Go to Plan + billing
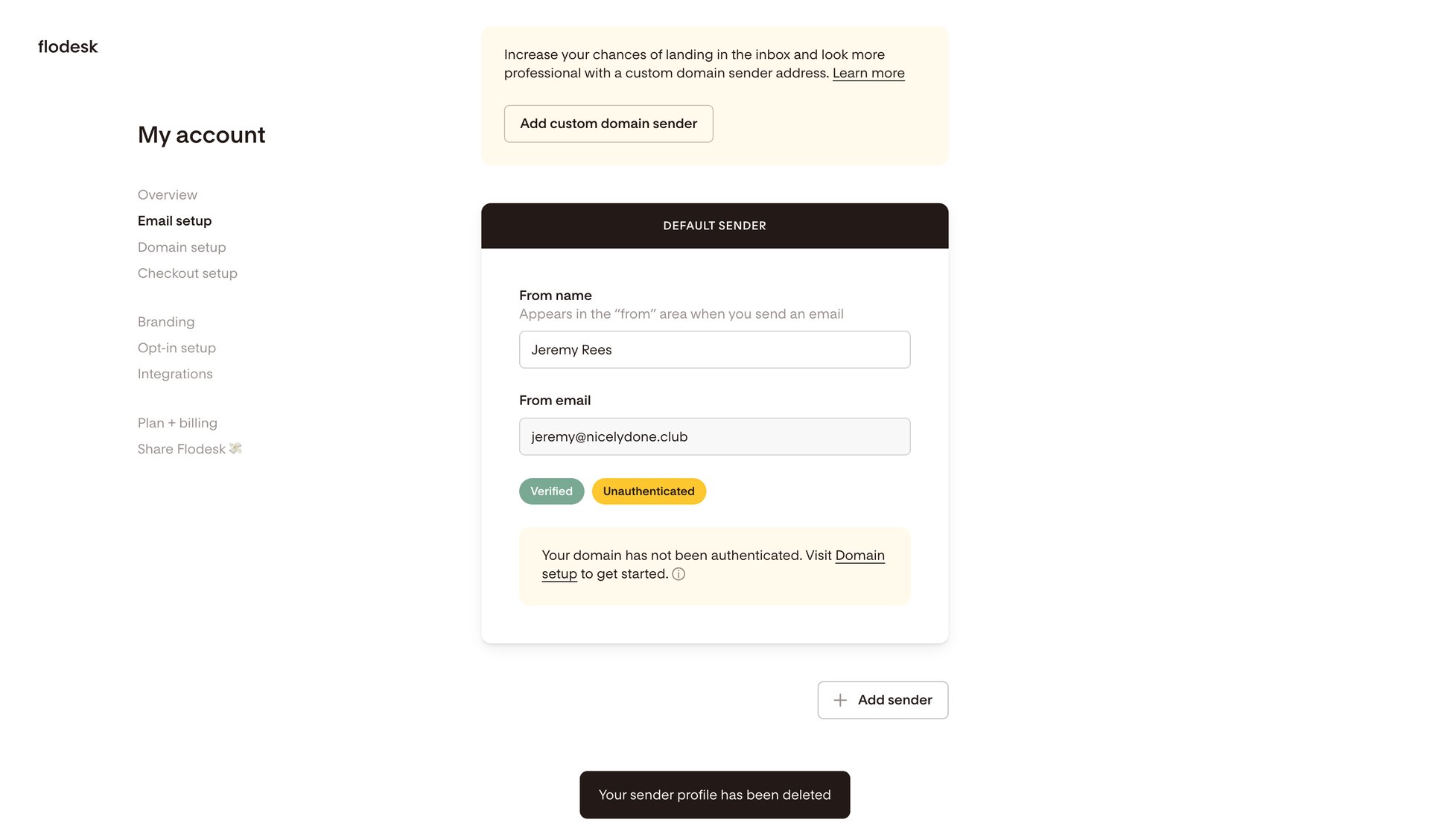 click(177, 422)
